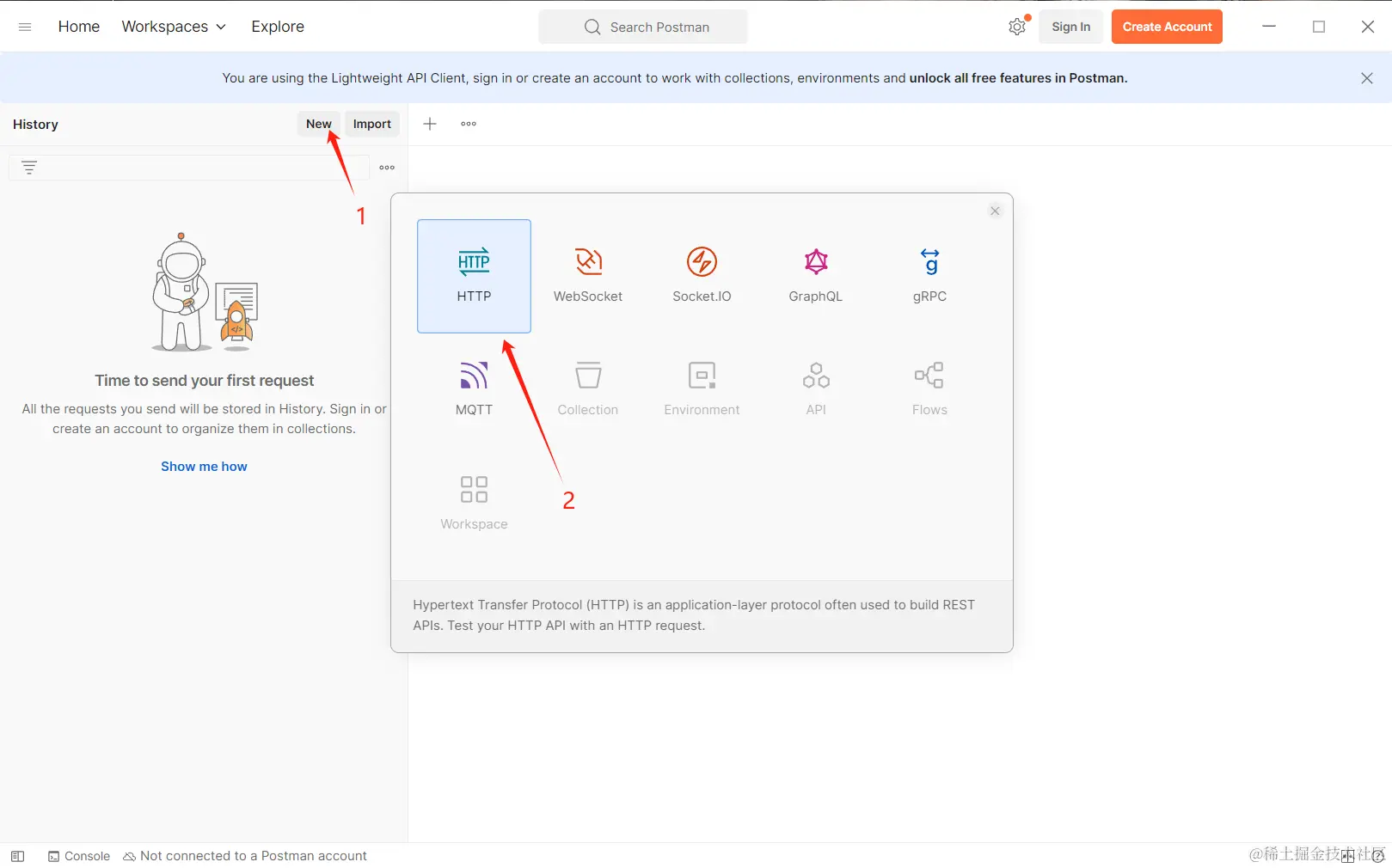Select the Socket.IO request type
Viewport: 1392px width, 868px height.
[x=702, y=276]
